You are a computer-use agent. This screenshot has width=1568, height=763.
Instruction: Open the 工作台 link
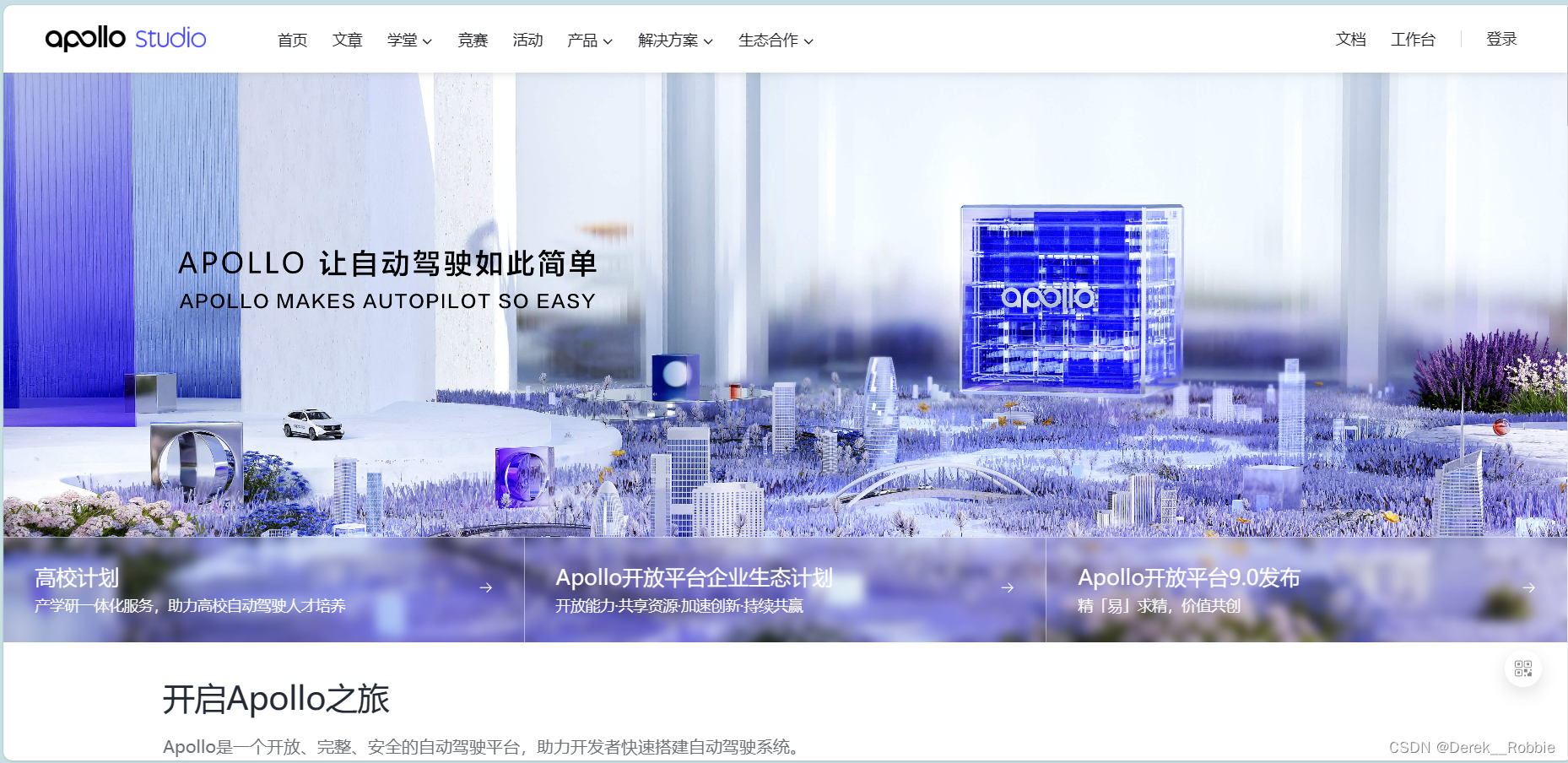coord(1413,39)
